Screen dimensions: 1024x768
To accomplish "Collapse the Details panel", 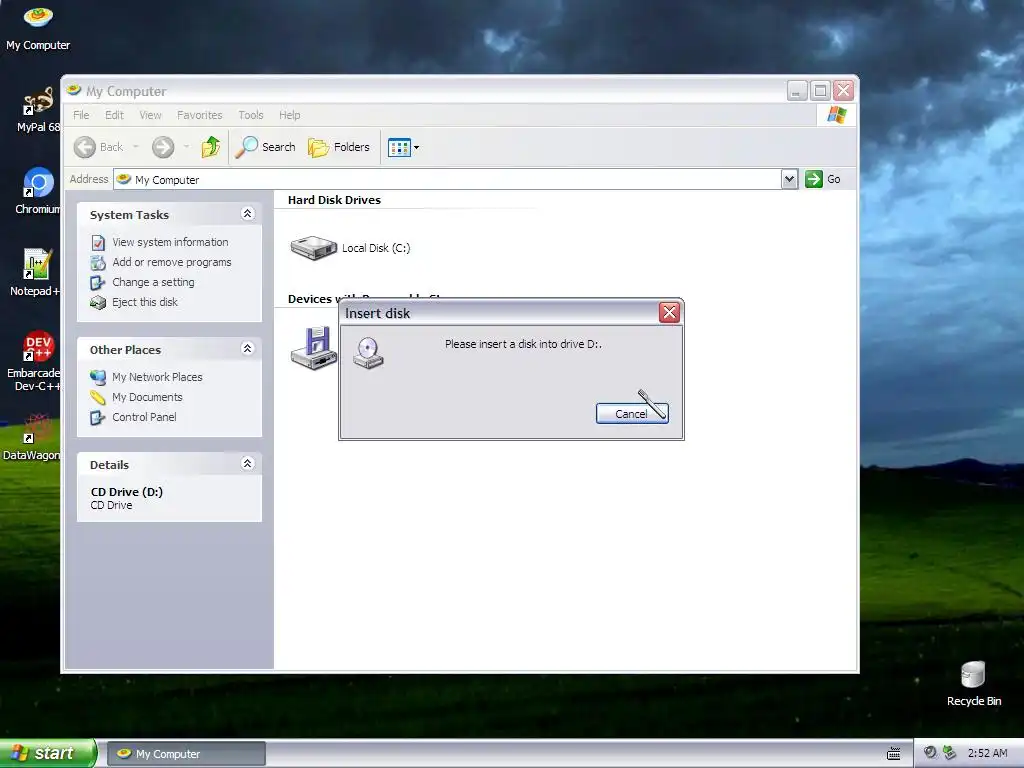I will pyautogui.click(x=248, y=464).
